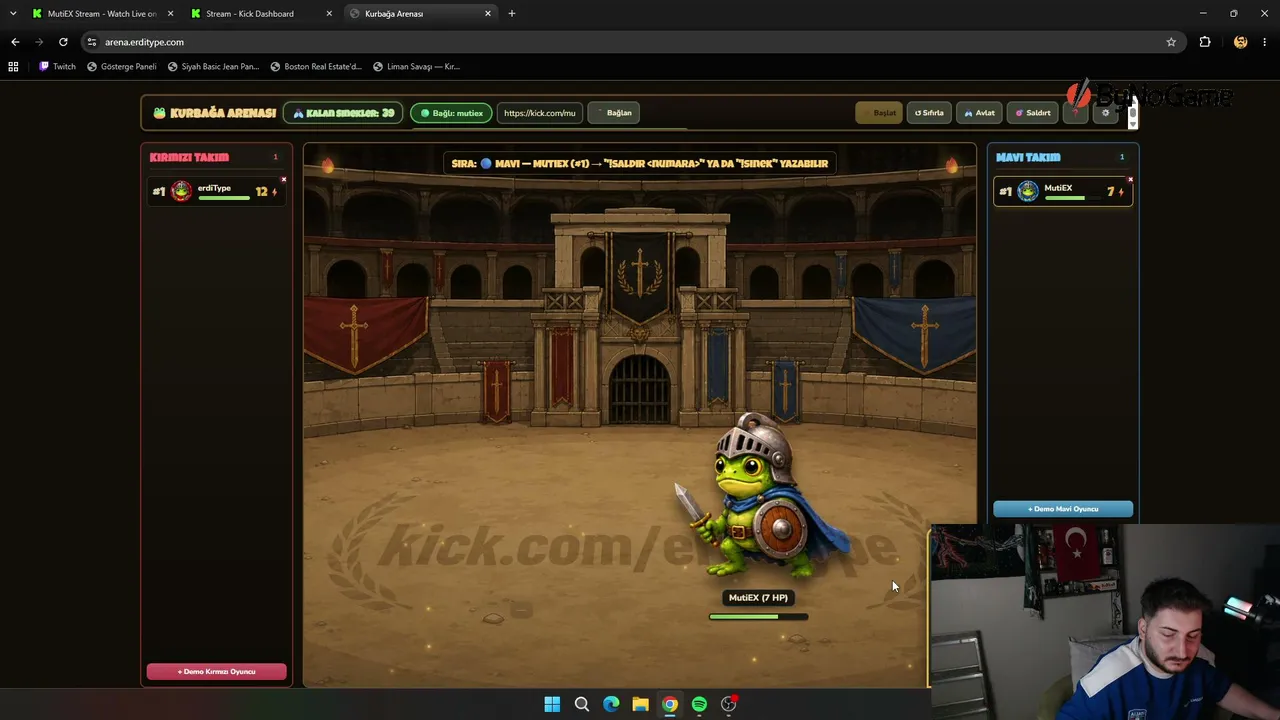Open the Liman Savaşı bookmark
Image resolution: width=1280 pixels, height=720 pixels.
pos(416,67)
